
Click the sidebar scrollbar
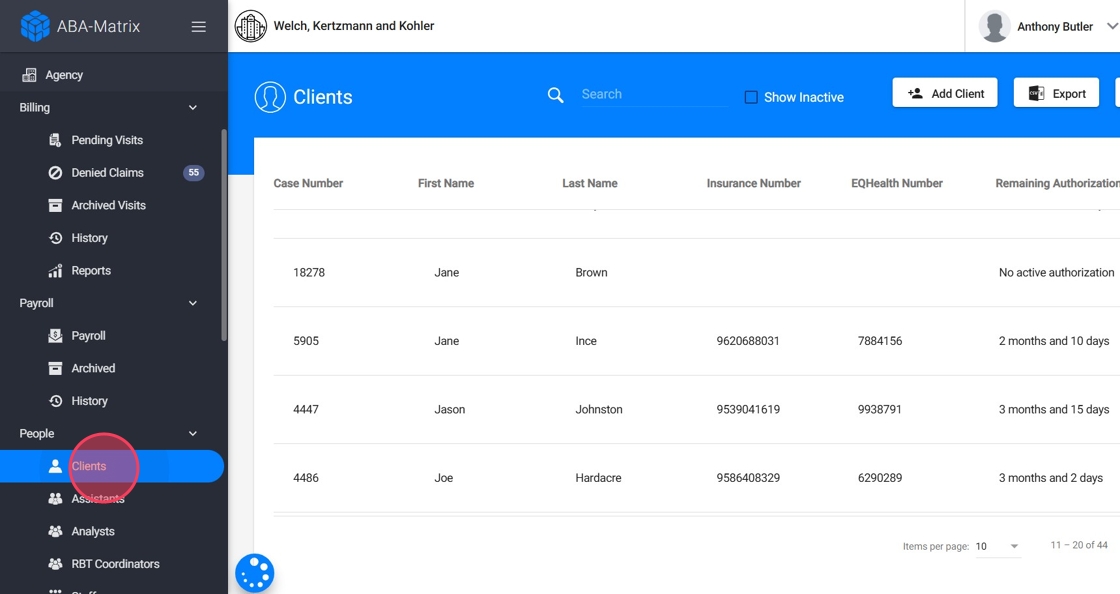click(224, 235)
